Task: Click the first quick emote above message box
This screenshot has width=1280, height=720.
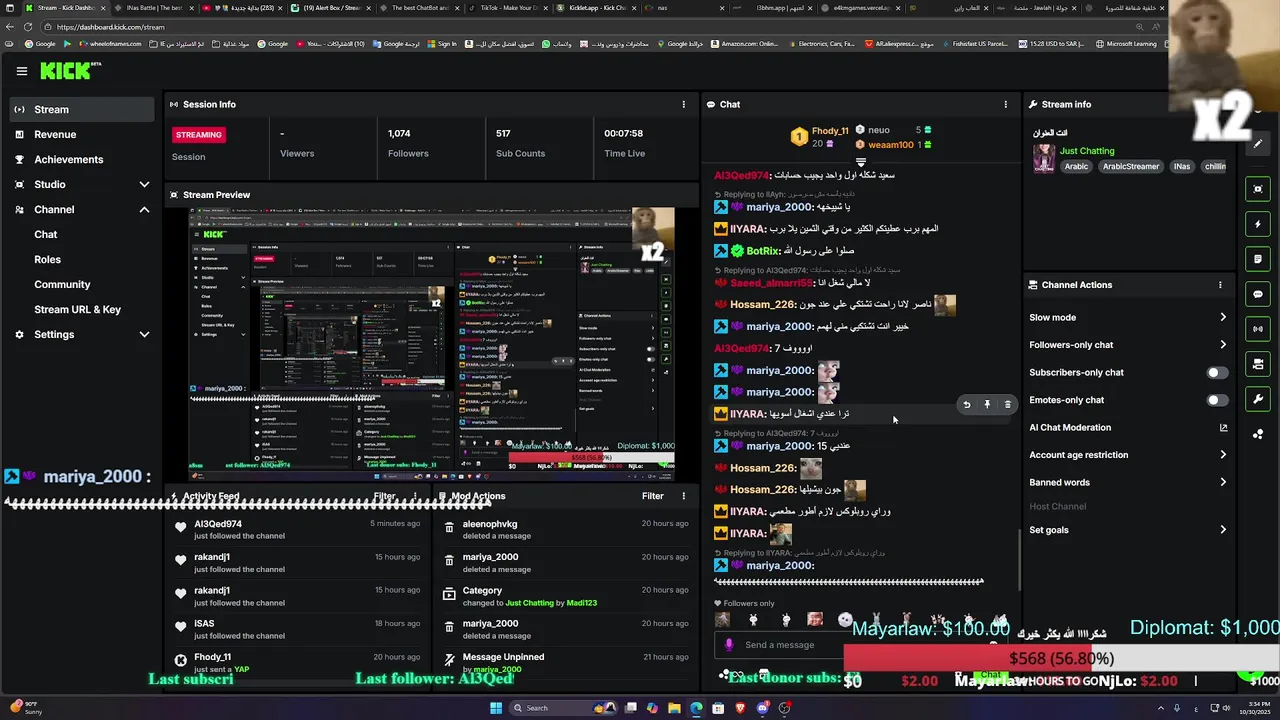Action: click(722, 620)
